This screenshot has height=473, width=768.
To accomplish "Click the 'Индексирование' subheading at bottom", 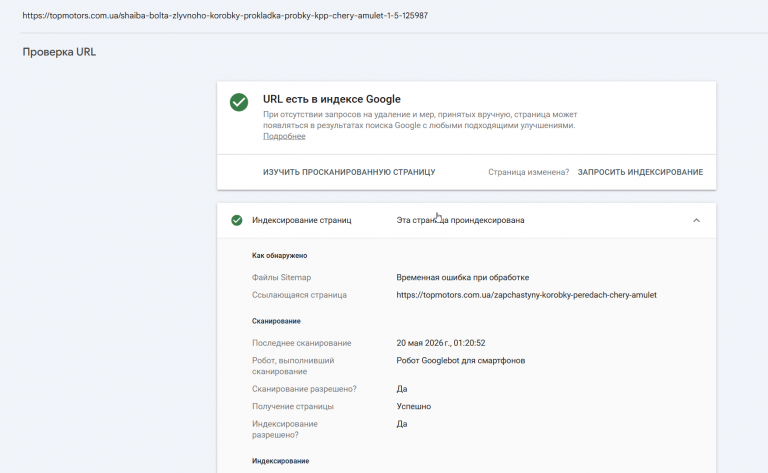I will click(281, 461).
